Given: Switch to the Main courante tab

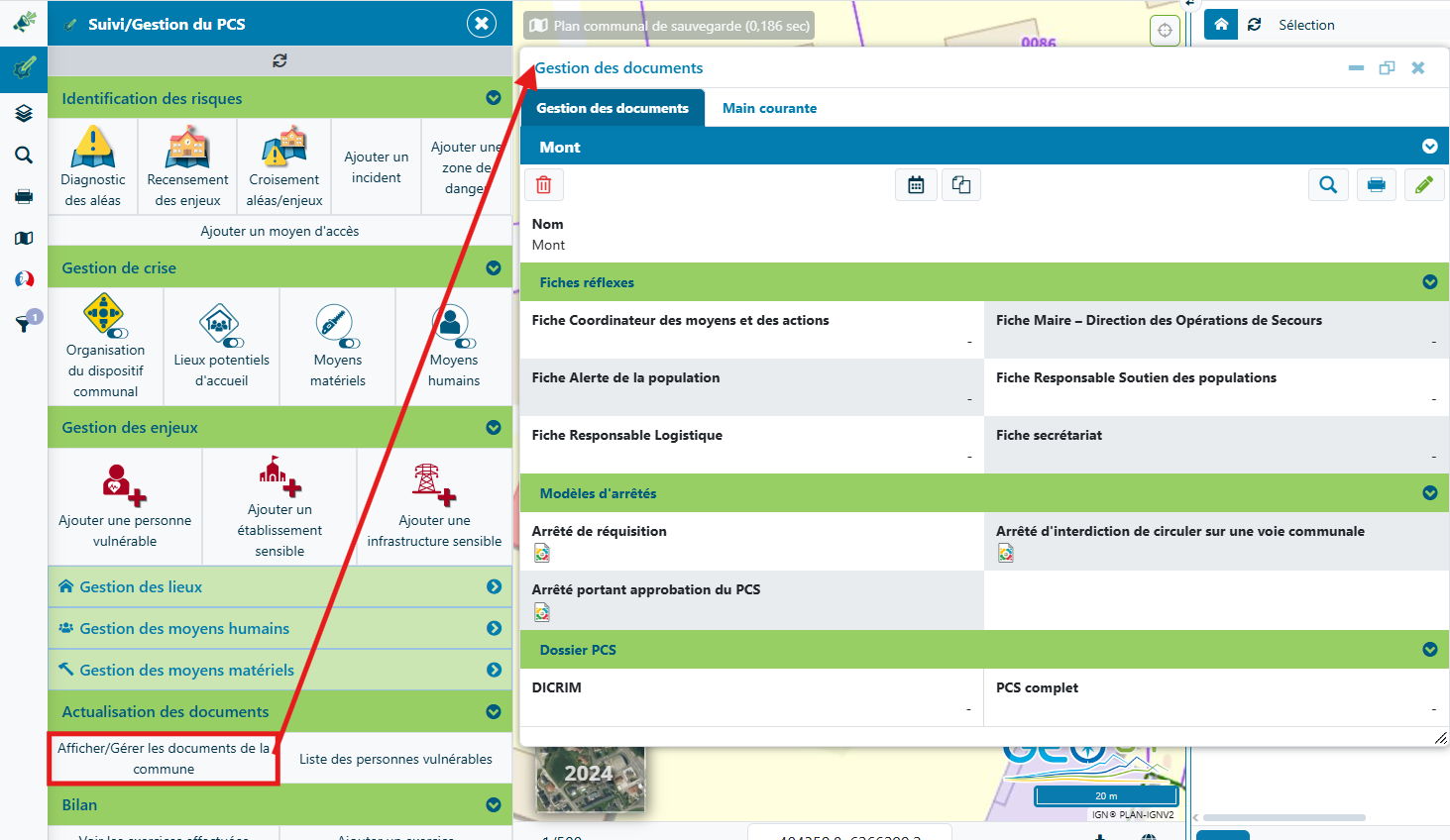Looking at the screenshot, I should tap(769, 108).
